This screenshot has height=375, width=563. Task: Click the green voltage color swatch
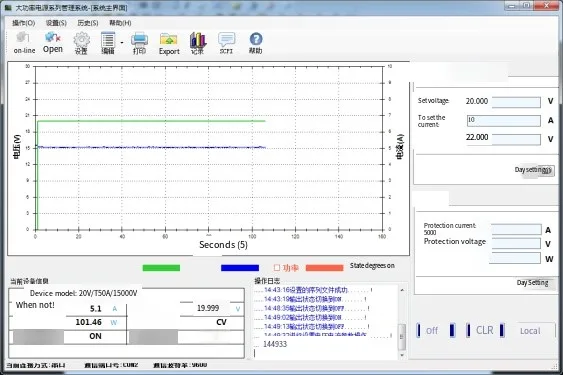click(161, 268)
